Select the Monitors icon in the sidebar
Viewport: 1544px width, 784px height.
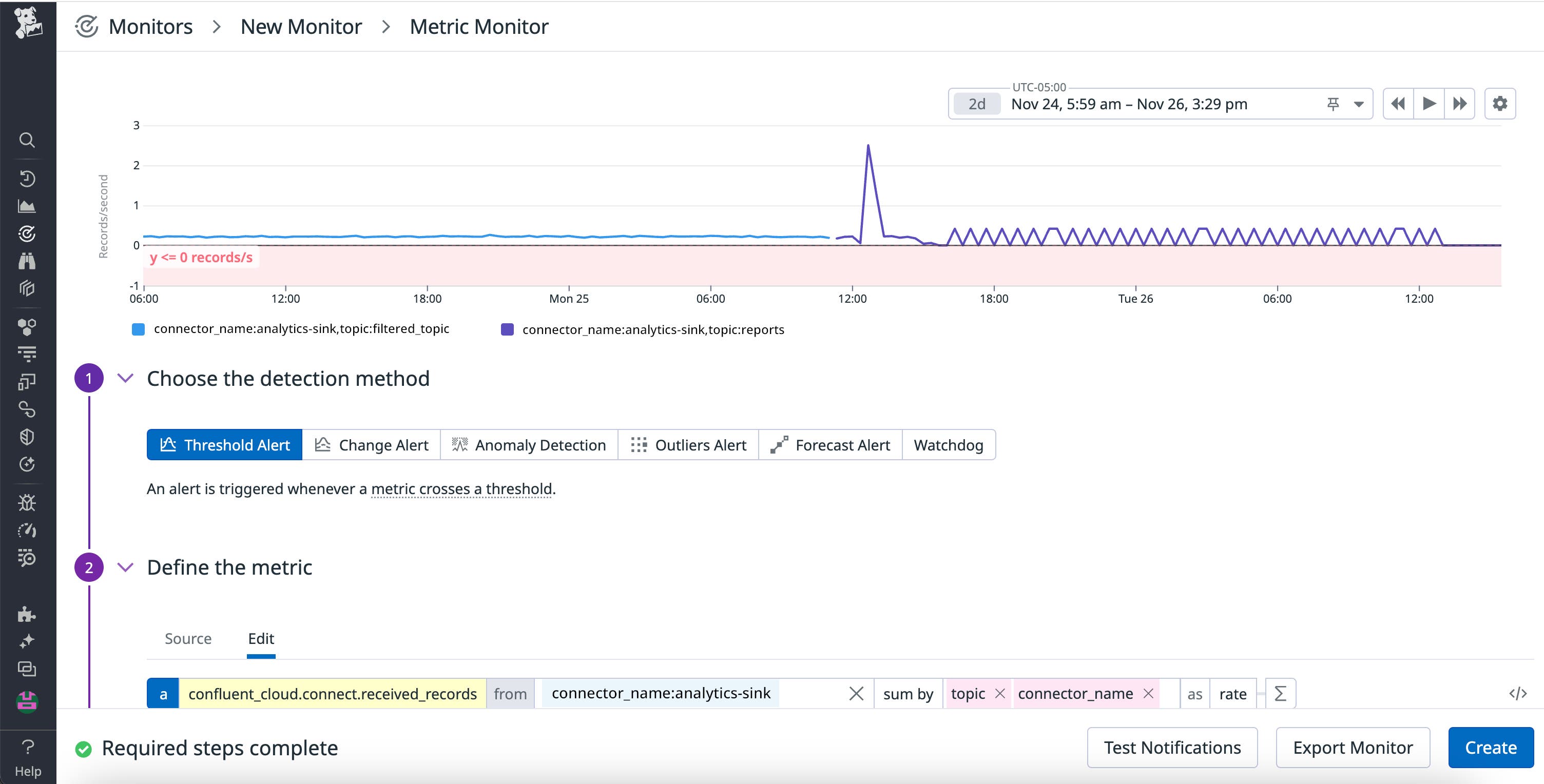(x=28, y=233)
